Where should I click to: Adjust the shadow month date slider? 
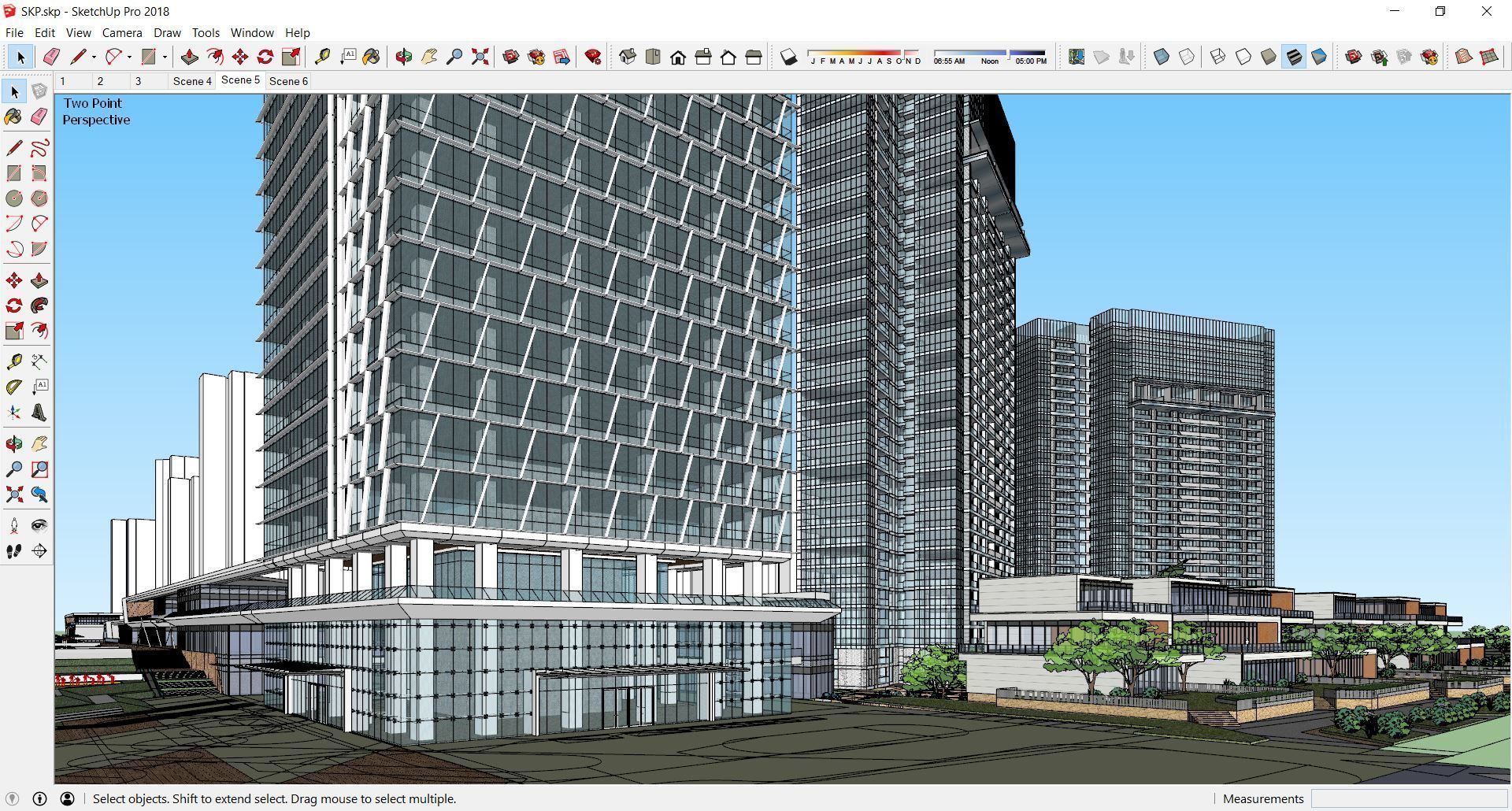(x=864, y=57)
